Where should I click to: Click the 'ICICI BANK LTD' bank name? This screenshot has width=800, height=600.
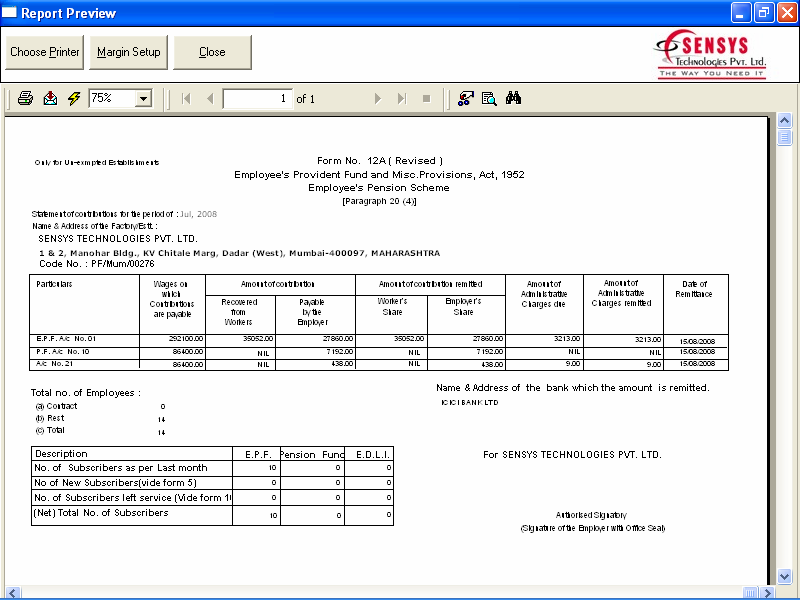pos(470,403)
